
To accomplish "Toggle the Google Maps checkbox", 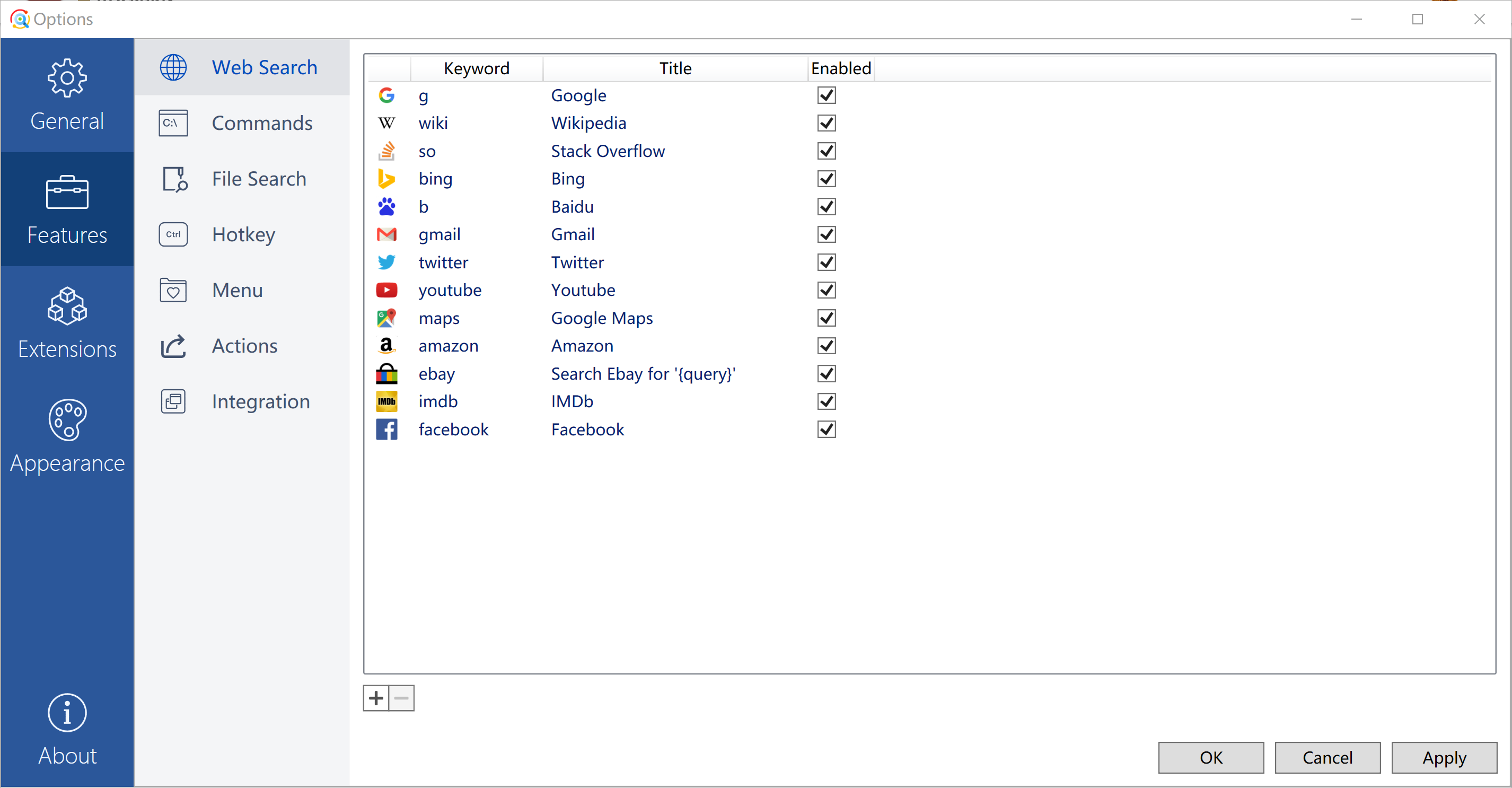I will [x=826, y=318].
